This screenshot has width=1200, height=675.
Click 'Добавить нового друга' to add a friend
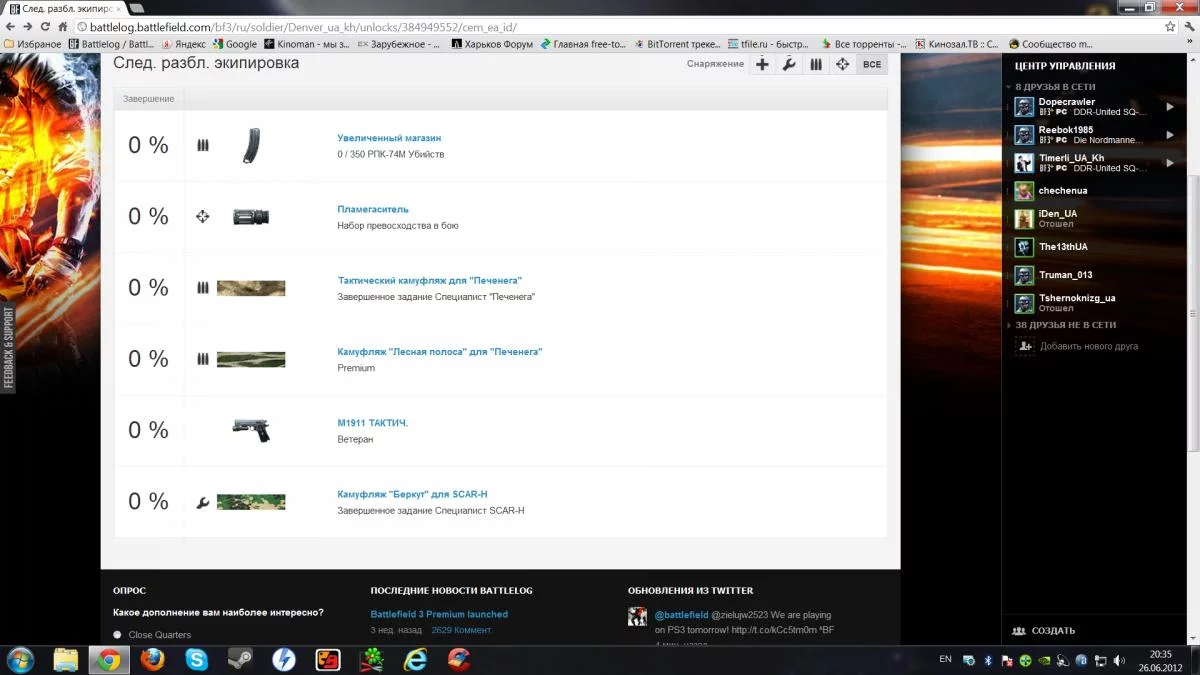click(1088, 346)
